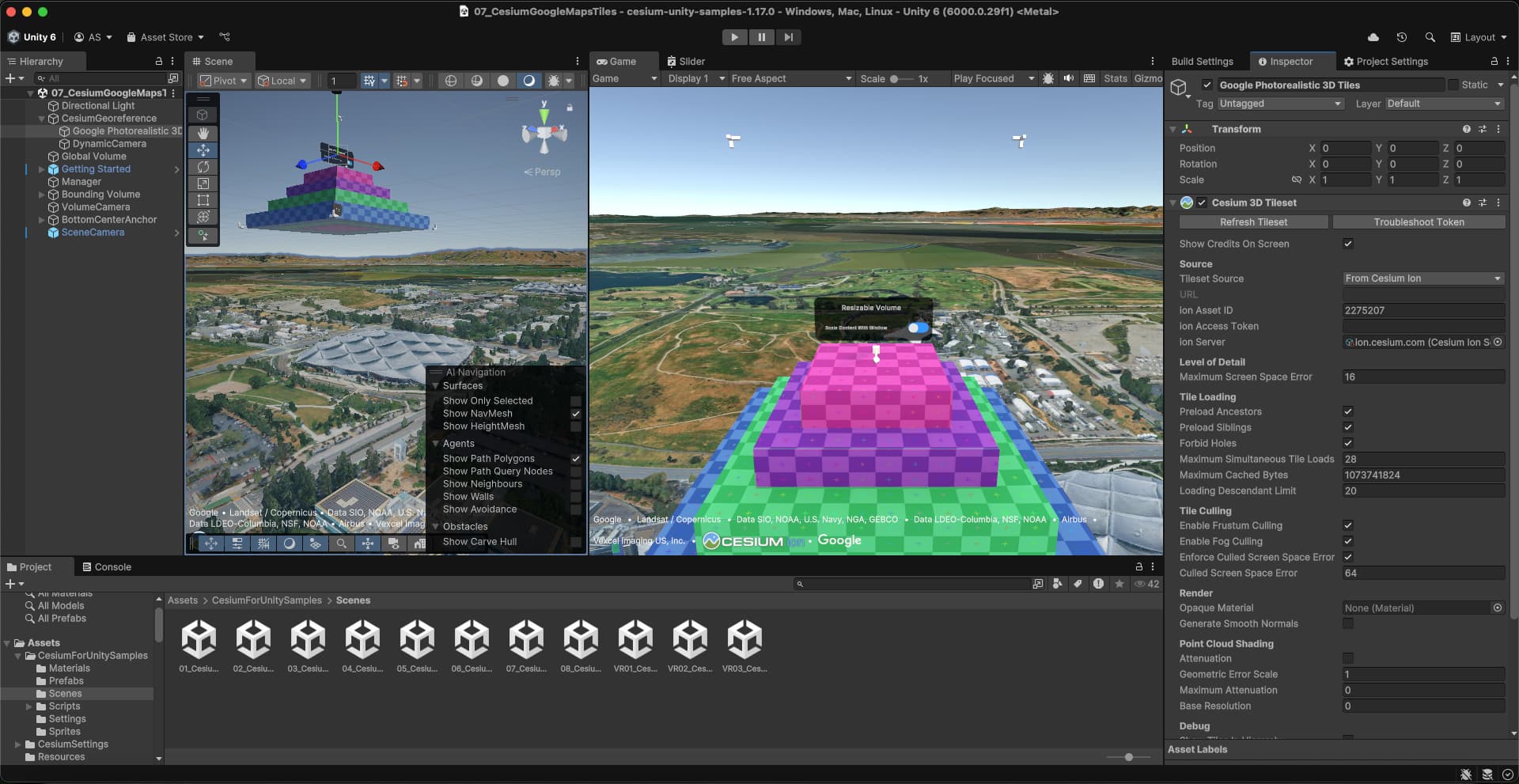
Task: Open the Free Aspect dropdown in Game view
Action: (791, 78)
